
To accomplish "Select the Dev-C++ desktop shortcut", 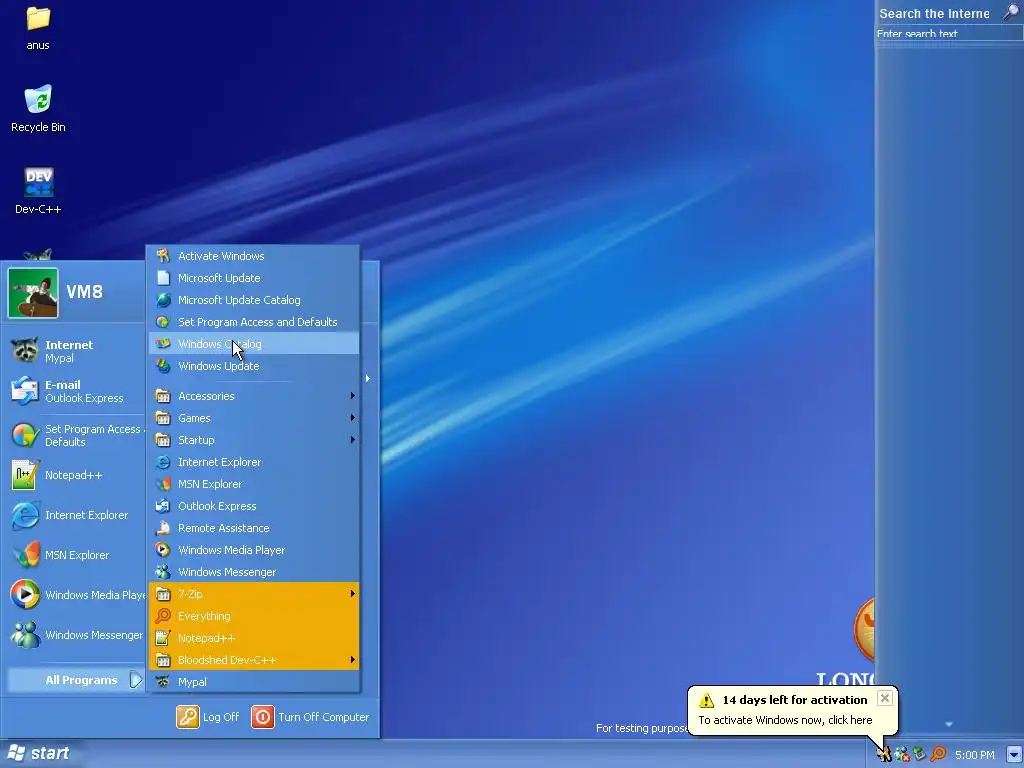I will click(x=38, y=191).
